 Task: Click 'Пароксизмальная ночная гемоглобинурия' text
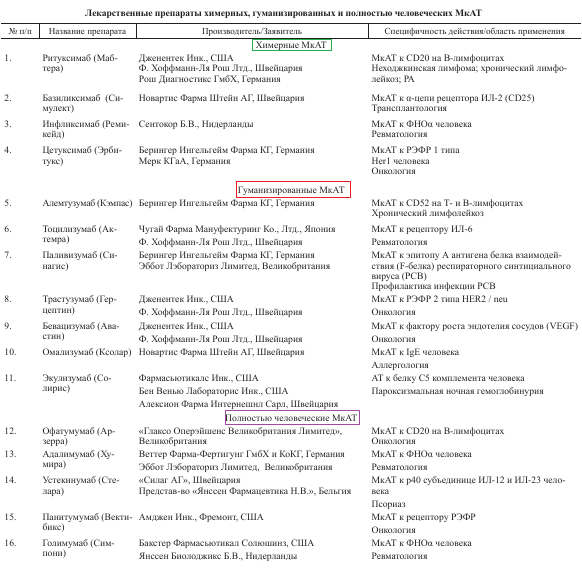point(457,391)
